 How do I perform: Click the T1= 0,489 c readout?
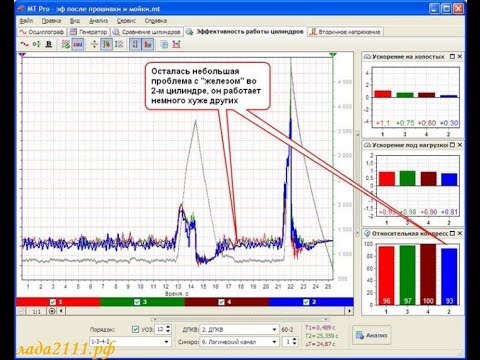[320, 328]
